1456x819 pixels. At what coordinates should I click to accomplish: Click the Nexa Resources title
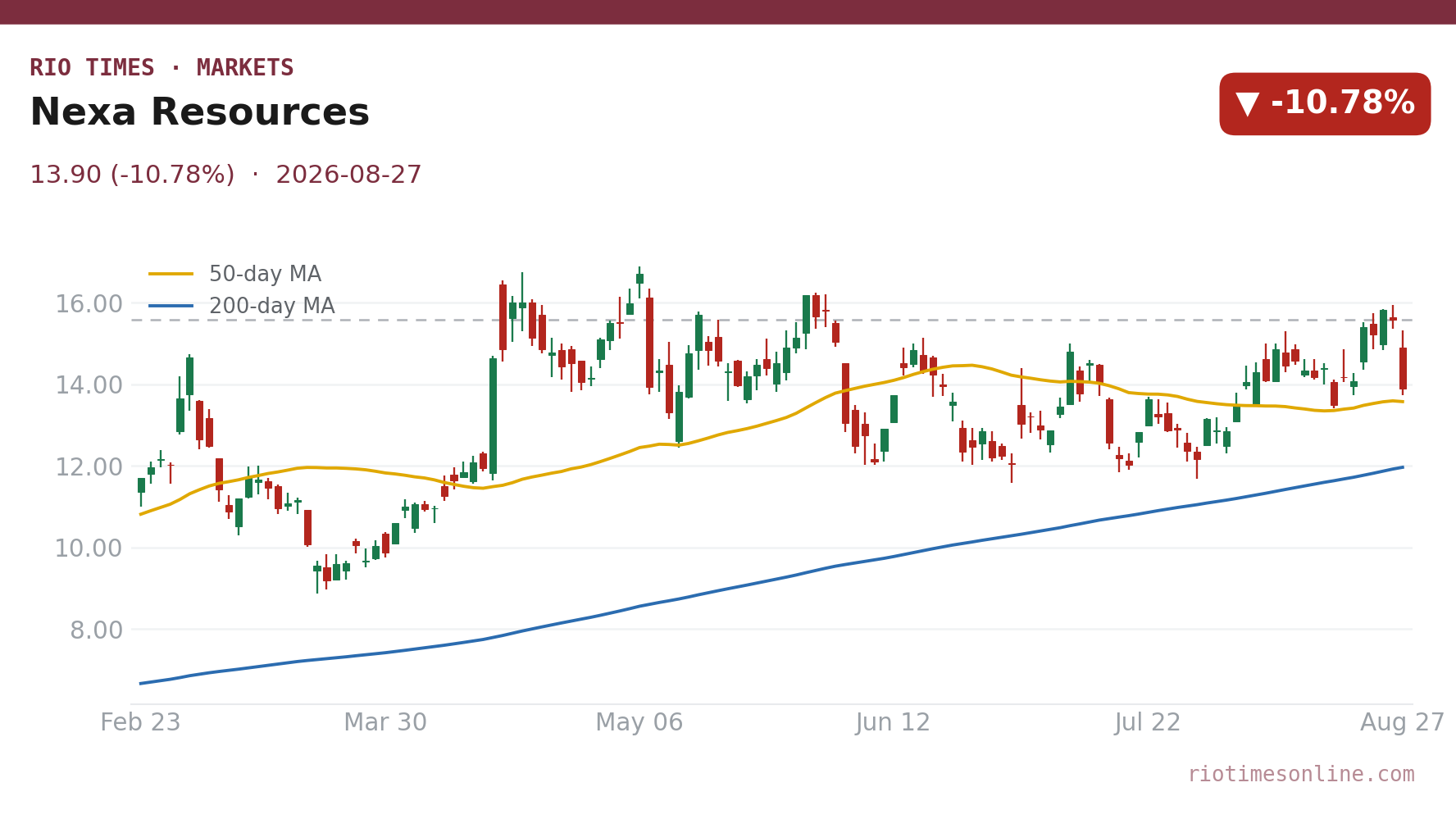[199, 113]
